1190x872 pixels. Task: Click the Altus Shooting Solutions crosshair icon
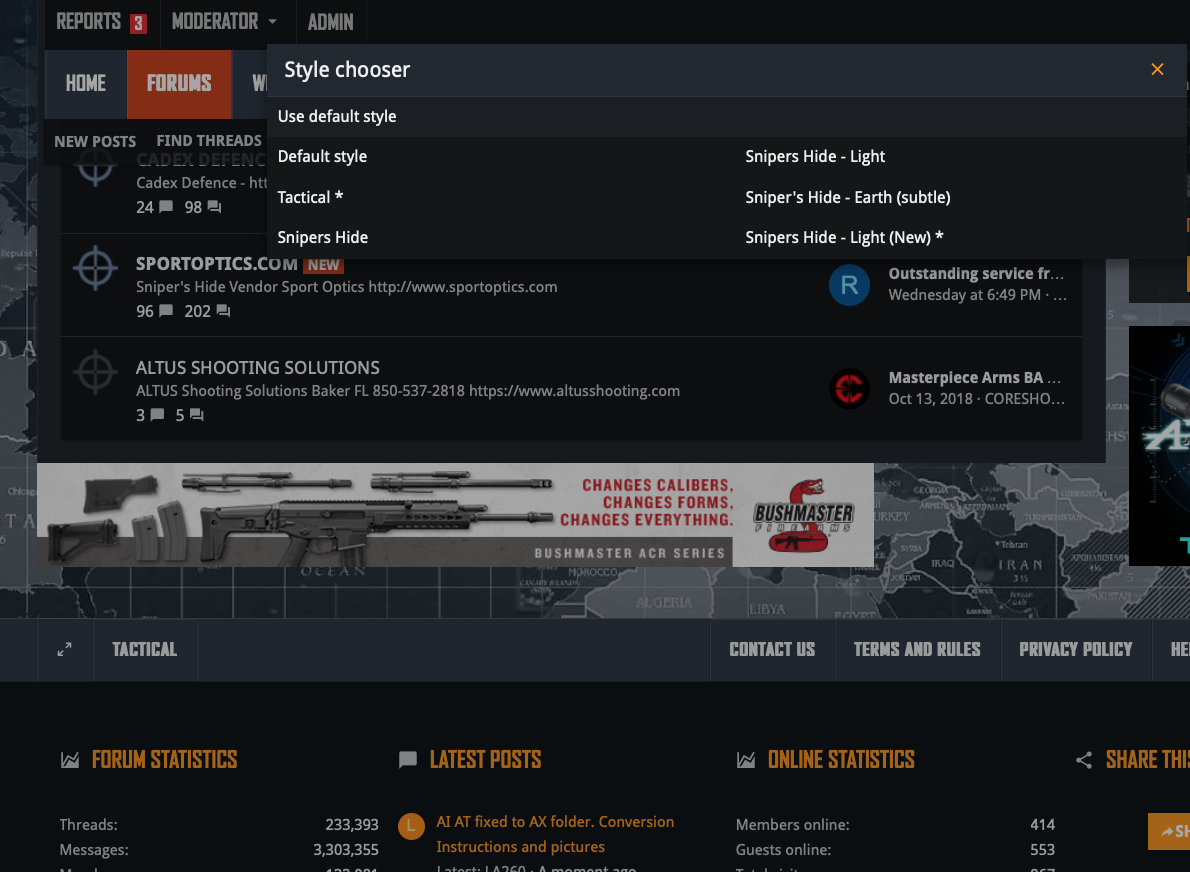pyautogui.click(x=95, y=372)
